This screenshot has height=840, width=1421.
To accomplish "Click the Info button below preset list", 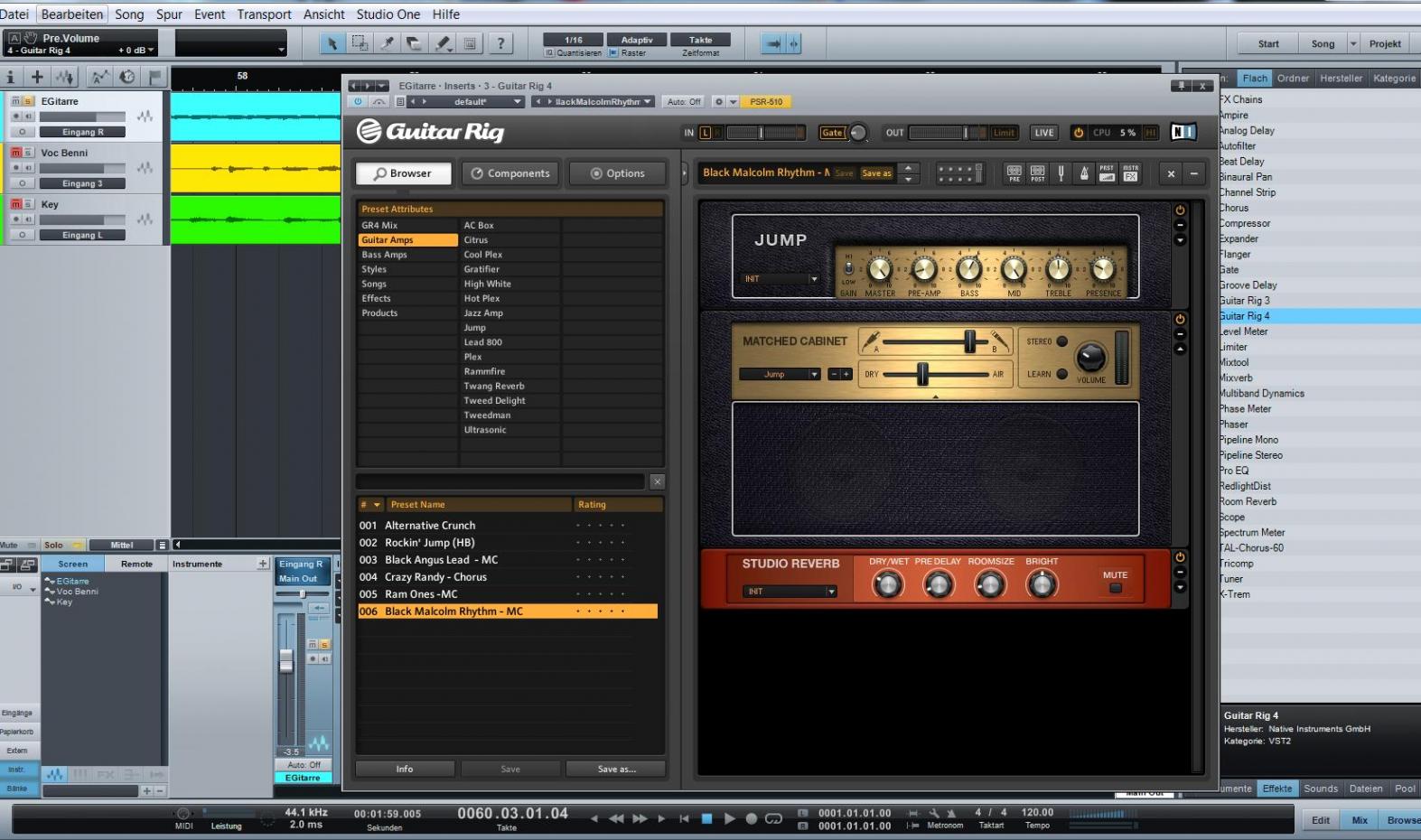I will click(405, 770).
